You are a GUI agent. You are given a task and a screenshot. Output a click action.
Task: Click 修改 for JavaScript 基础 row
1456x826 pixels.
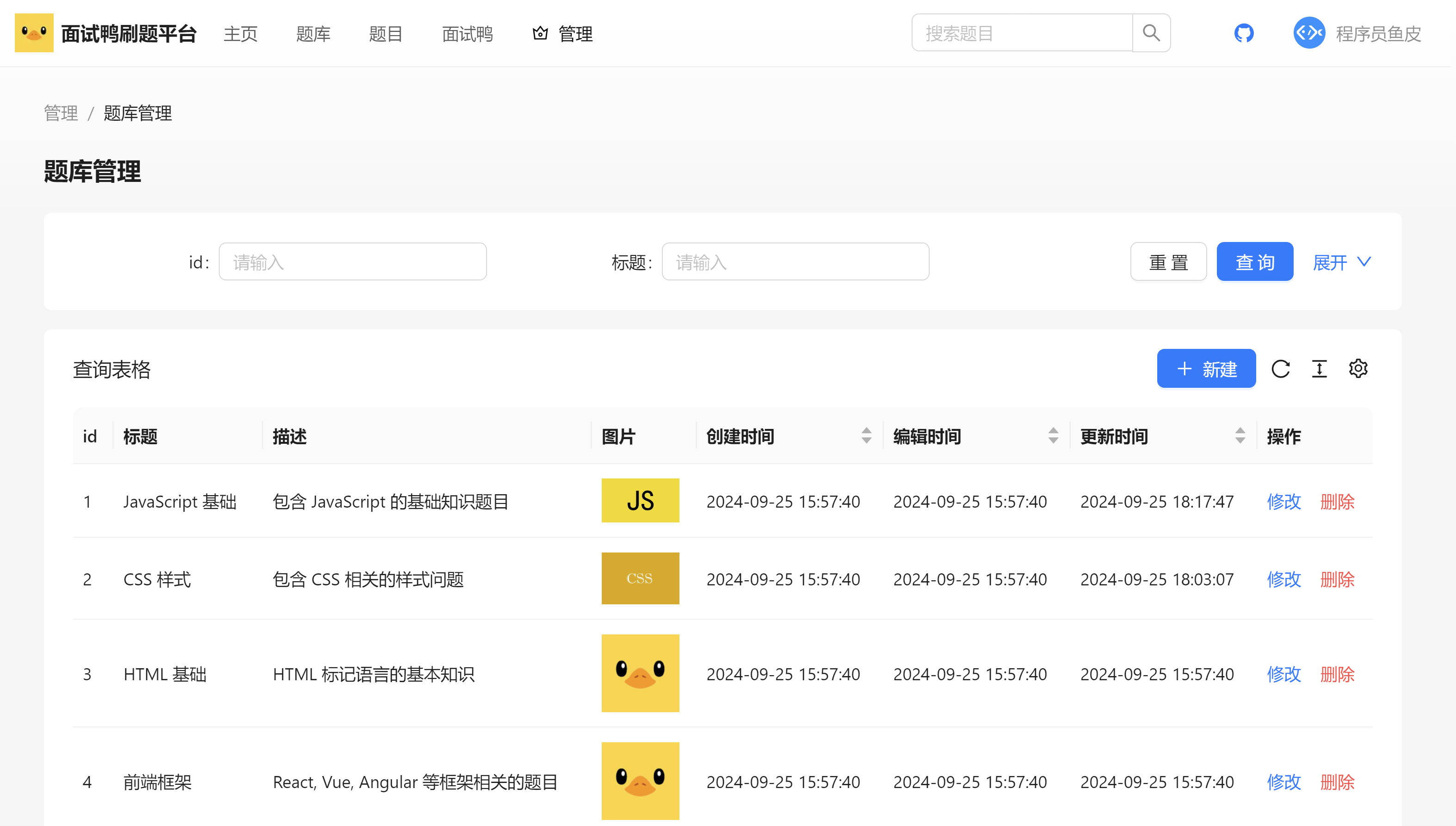(1283, 502)
